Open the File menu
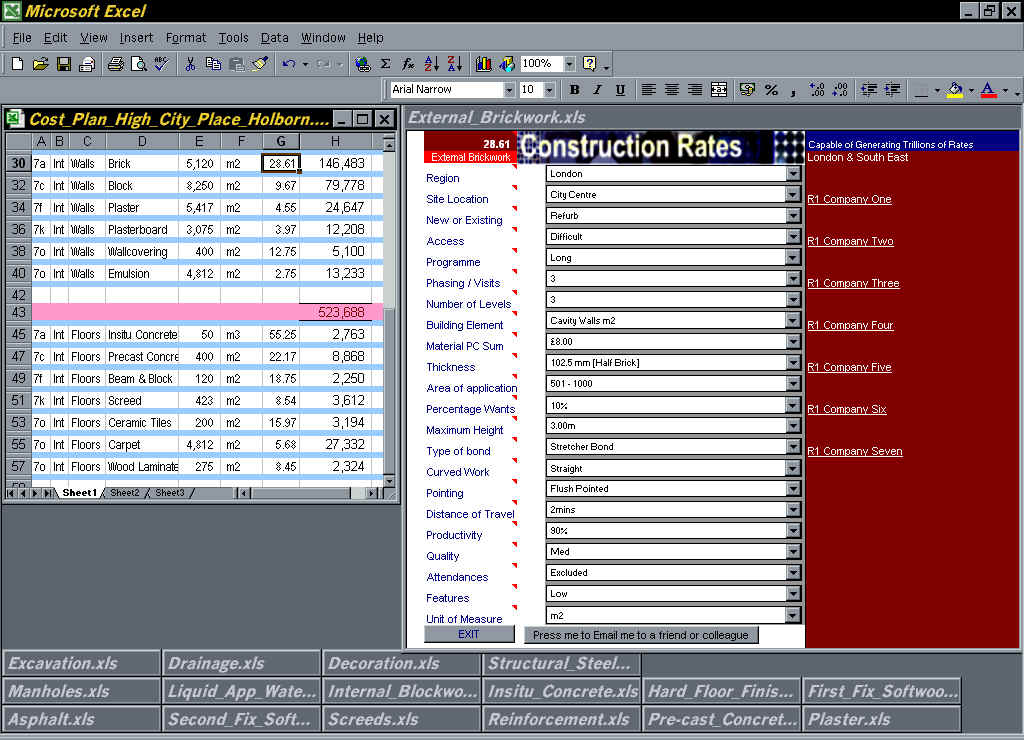1024x740 pixels. click(x=22, y=38)
